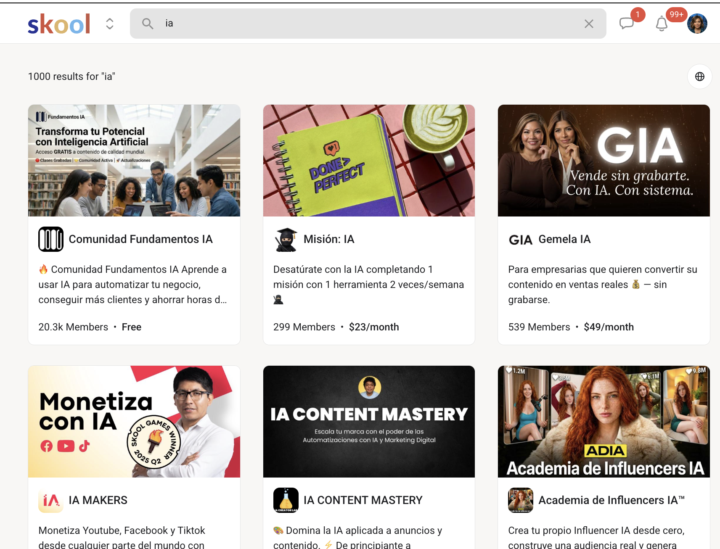Screen dimensions: 720x549
Task: Click the Misión: IA ninja icon
Action: click(286, 239)
